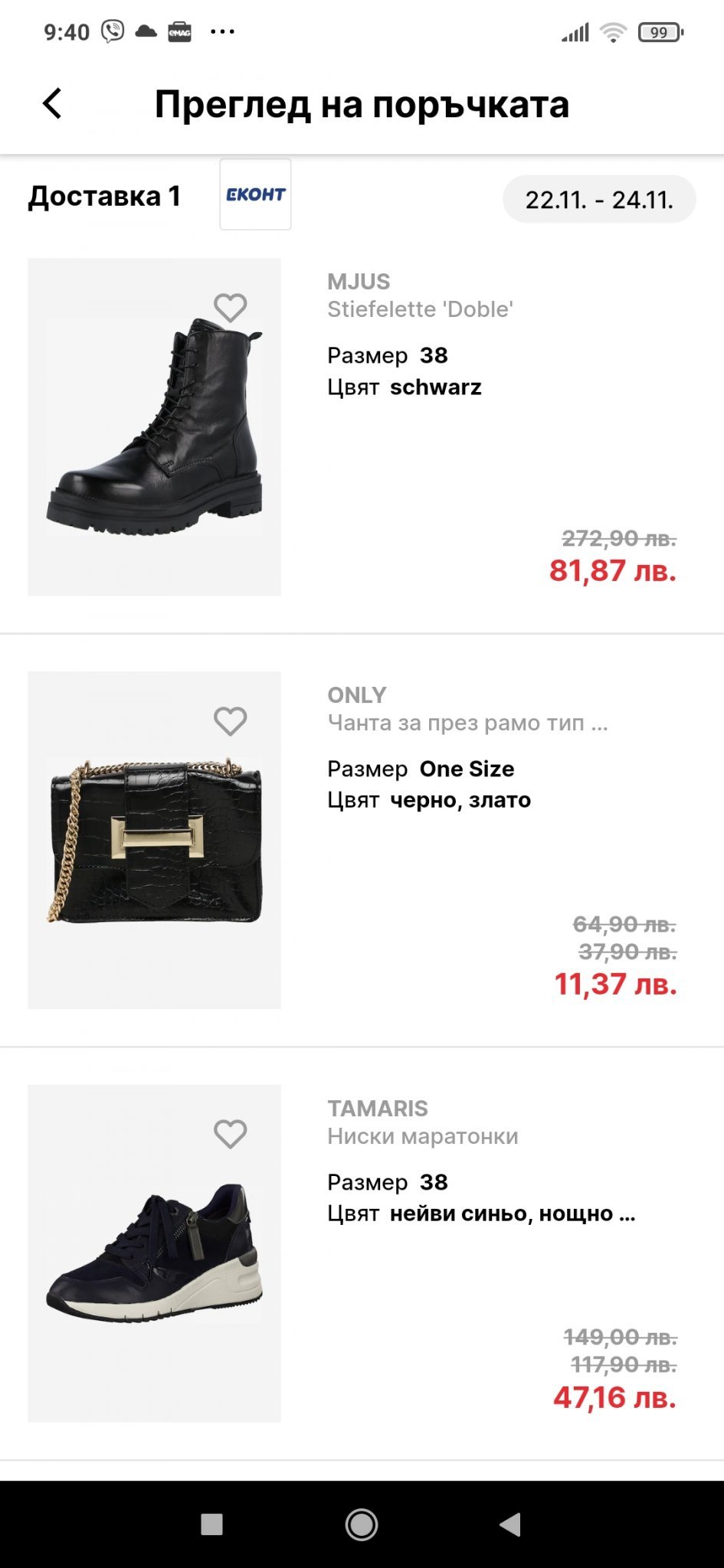Tap the cloud notification icon
The image size is (724, 1568).
[146, 31]
